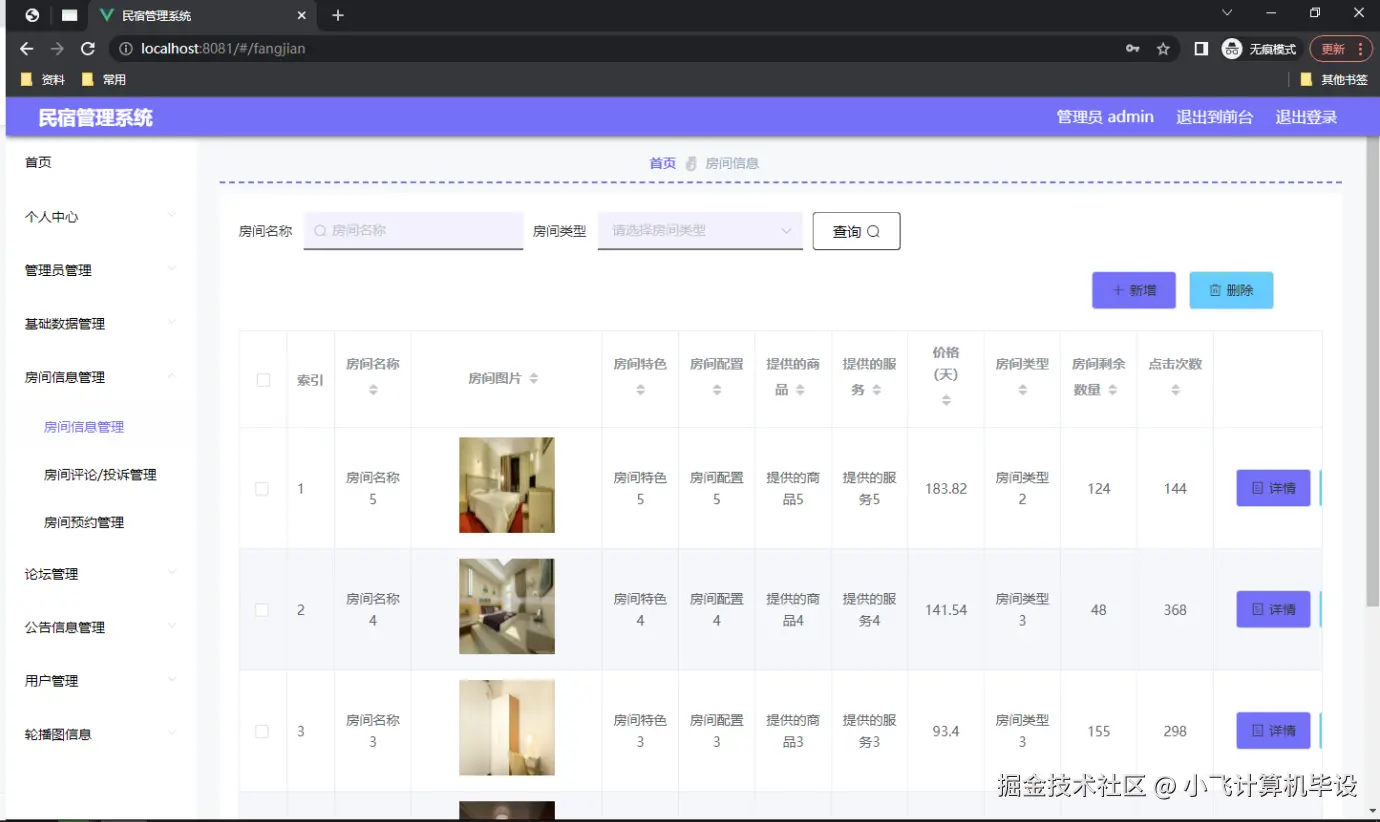Focus the 房间名称 search input field

(413, 230)
